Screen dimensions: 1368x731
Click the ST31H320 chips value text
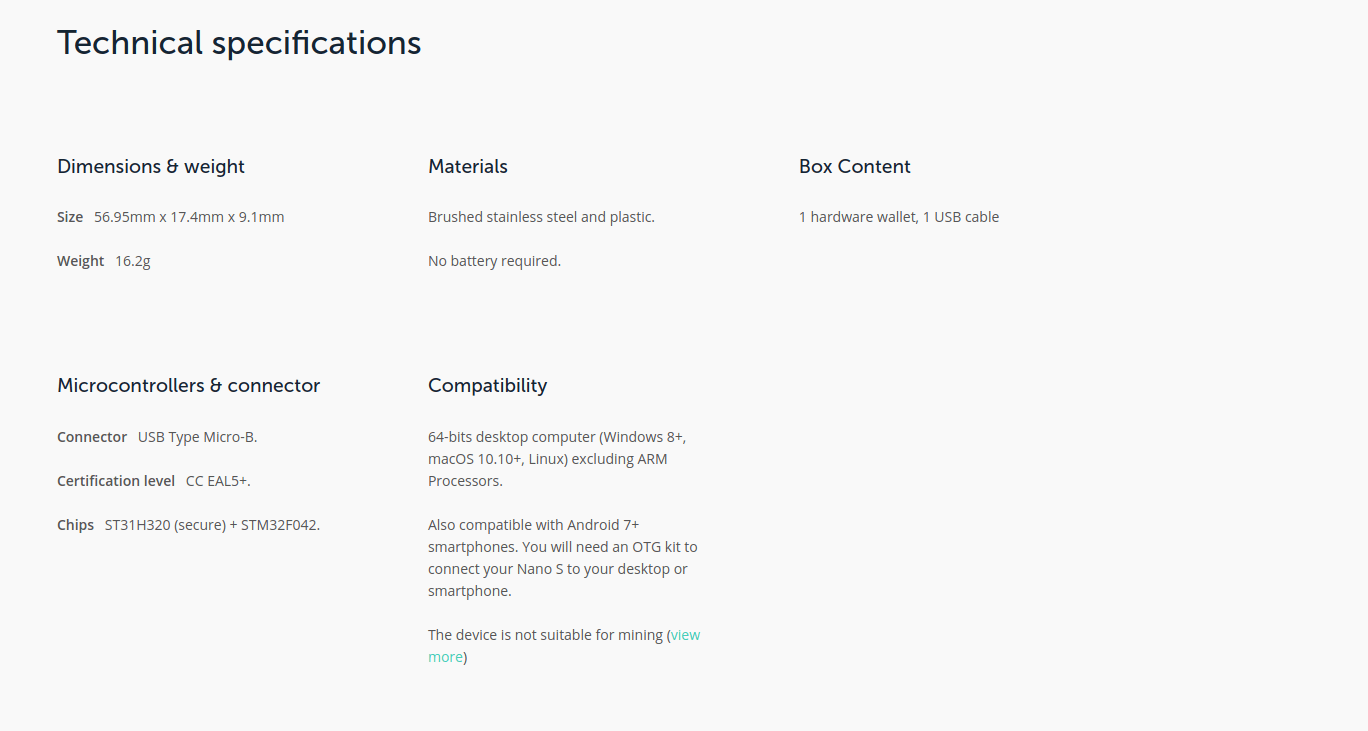coord(212,525)
